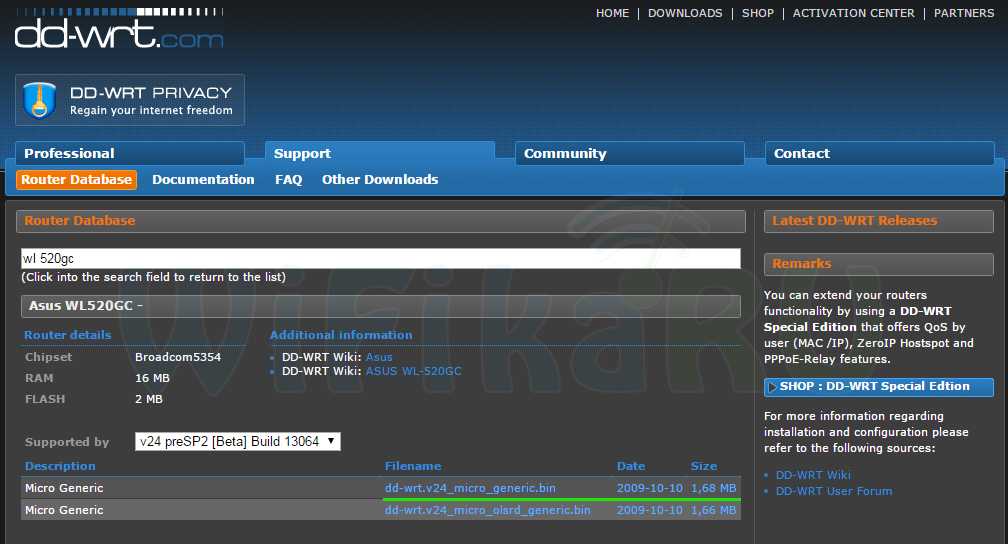The image size is (1008, 544).
Task: Visit the DD-WRT User Forum link
Action: pos(833,491)
